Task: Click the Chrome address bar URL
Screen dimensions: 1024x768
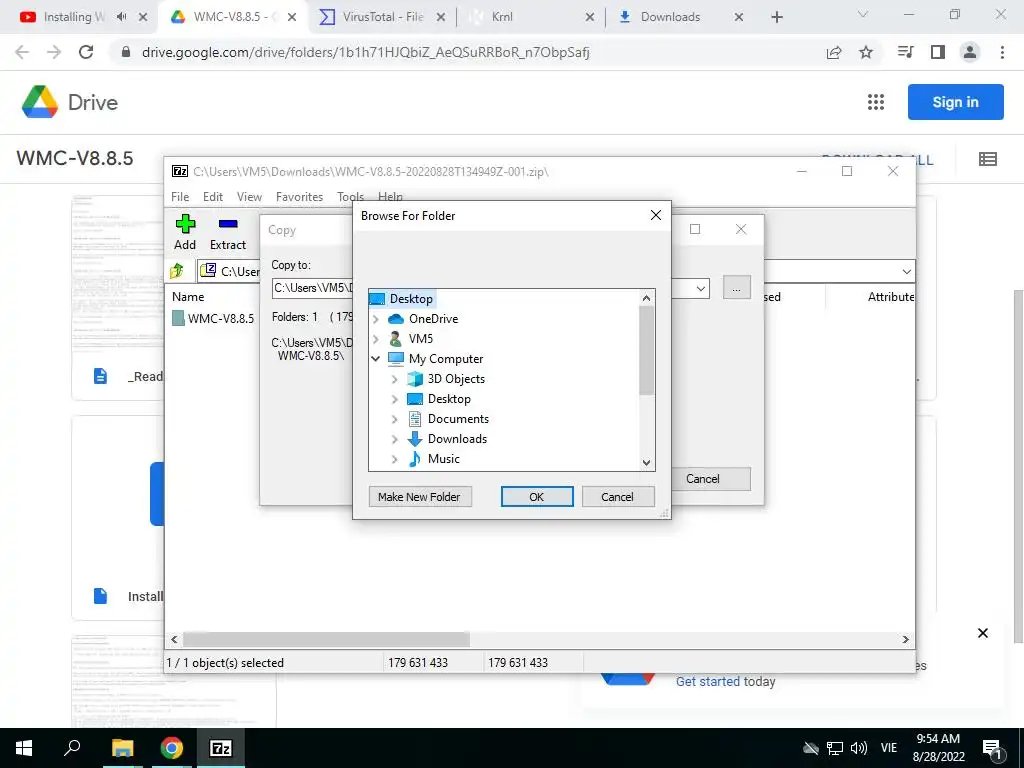Action: 366,52
